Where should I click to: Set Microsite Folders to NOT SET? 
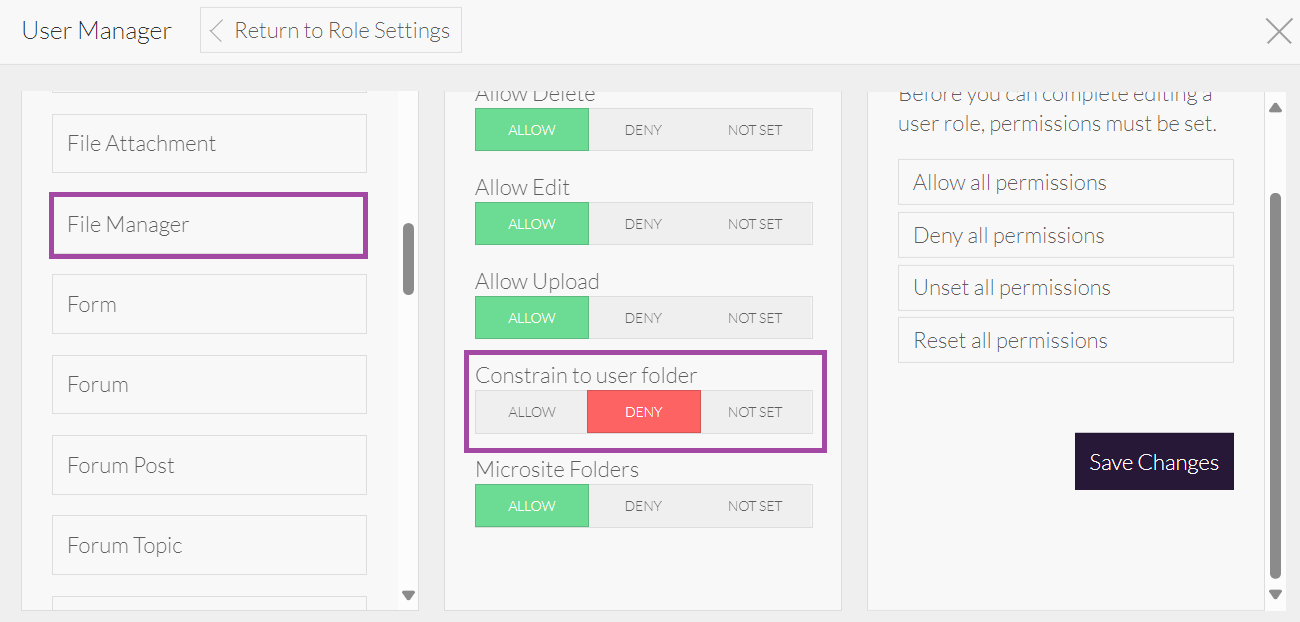754,505
